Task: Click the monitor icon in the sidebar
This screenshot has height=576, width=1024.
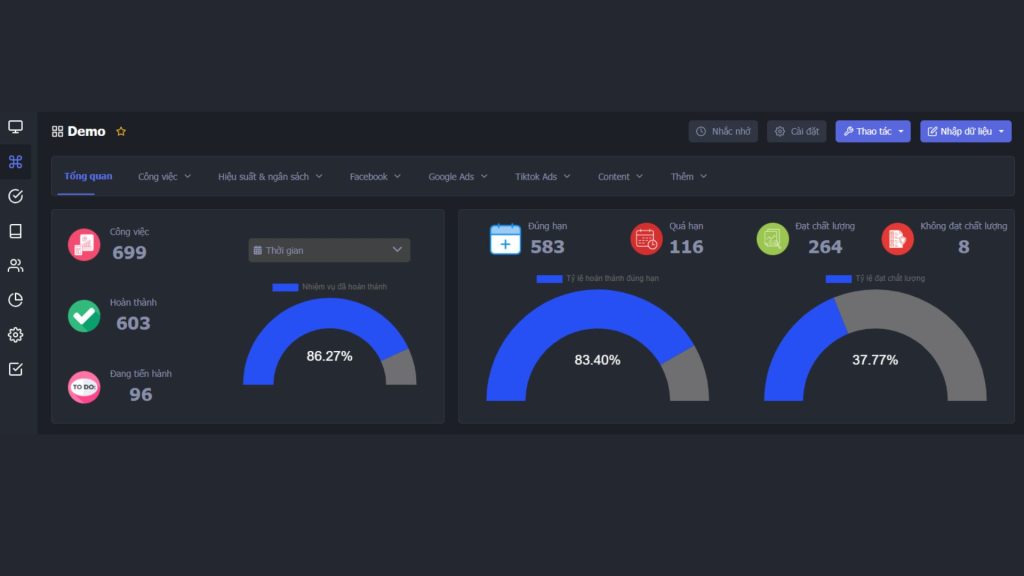Action: click(x=15, y=127)
